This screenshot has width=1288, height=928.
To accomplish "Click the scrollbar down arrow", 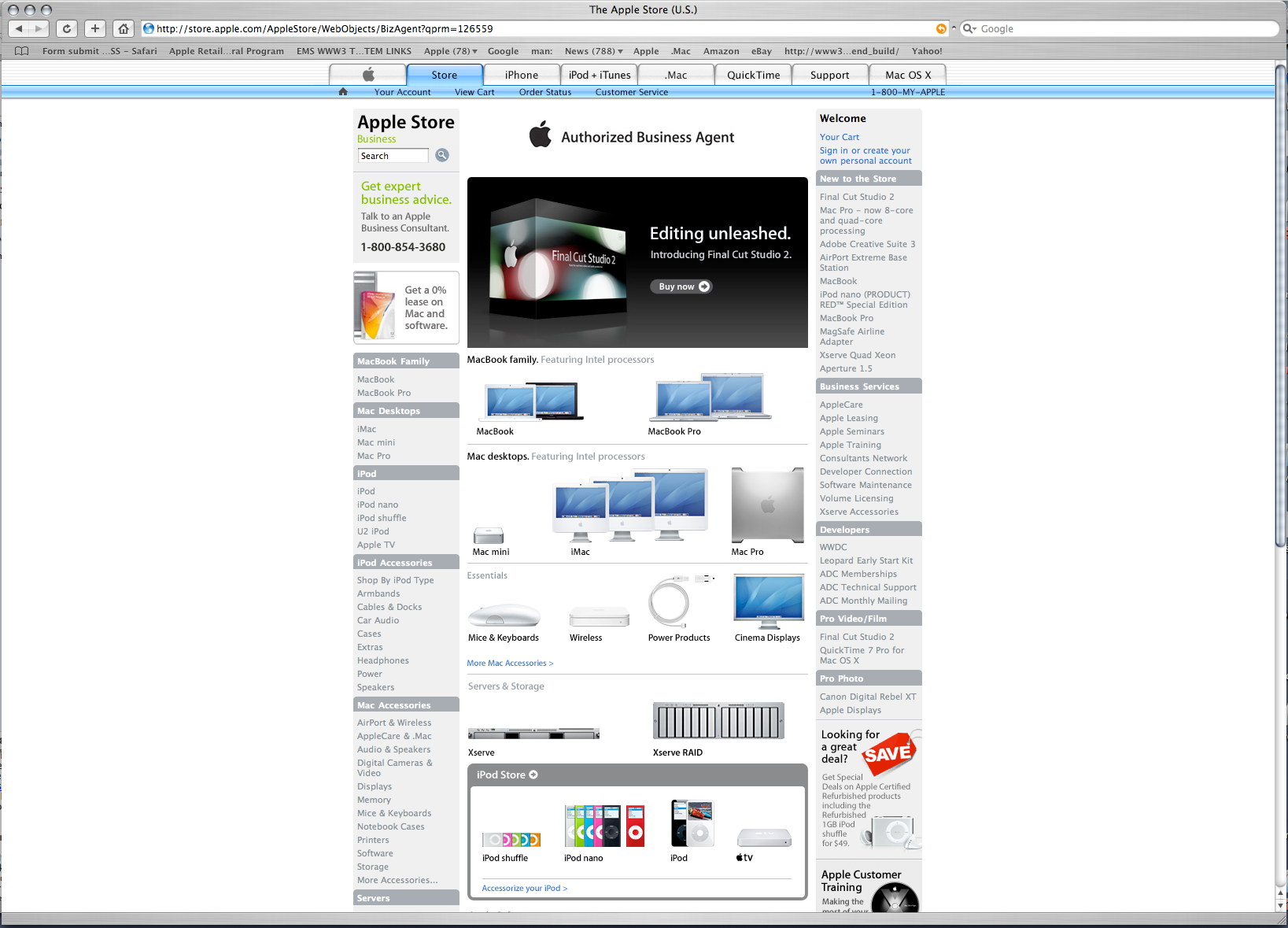I will point(1281,905).
